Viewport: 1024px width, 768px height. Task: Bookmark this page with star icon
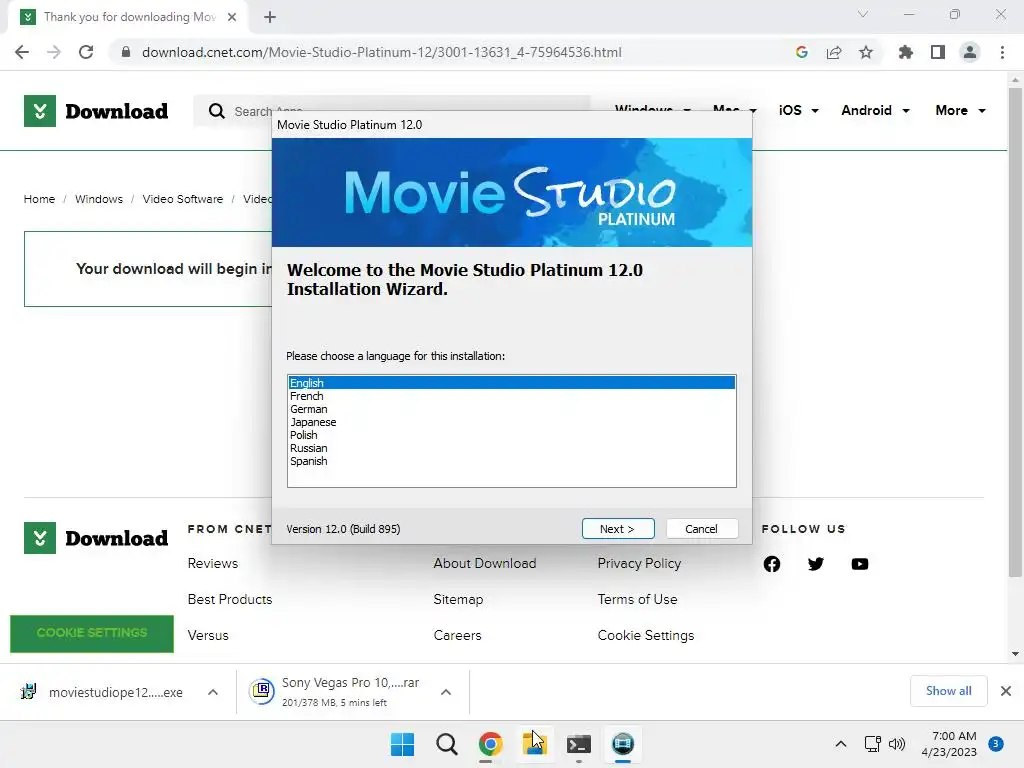pyautogui.click(x=866, y=52)
